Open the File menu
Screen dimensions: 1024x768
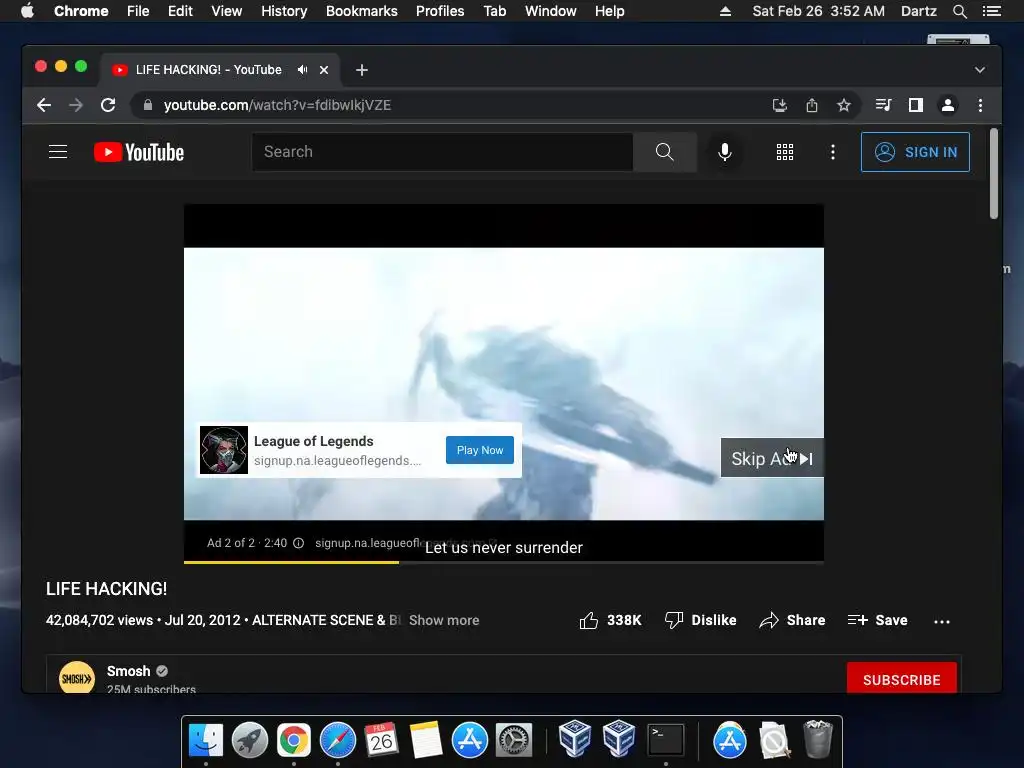(138, 11)
